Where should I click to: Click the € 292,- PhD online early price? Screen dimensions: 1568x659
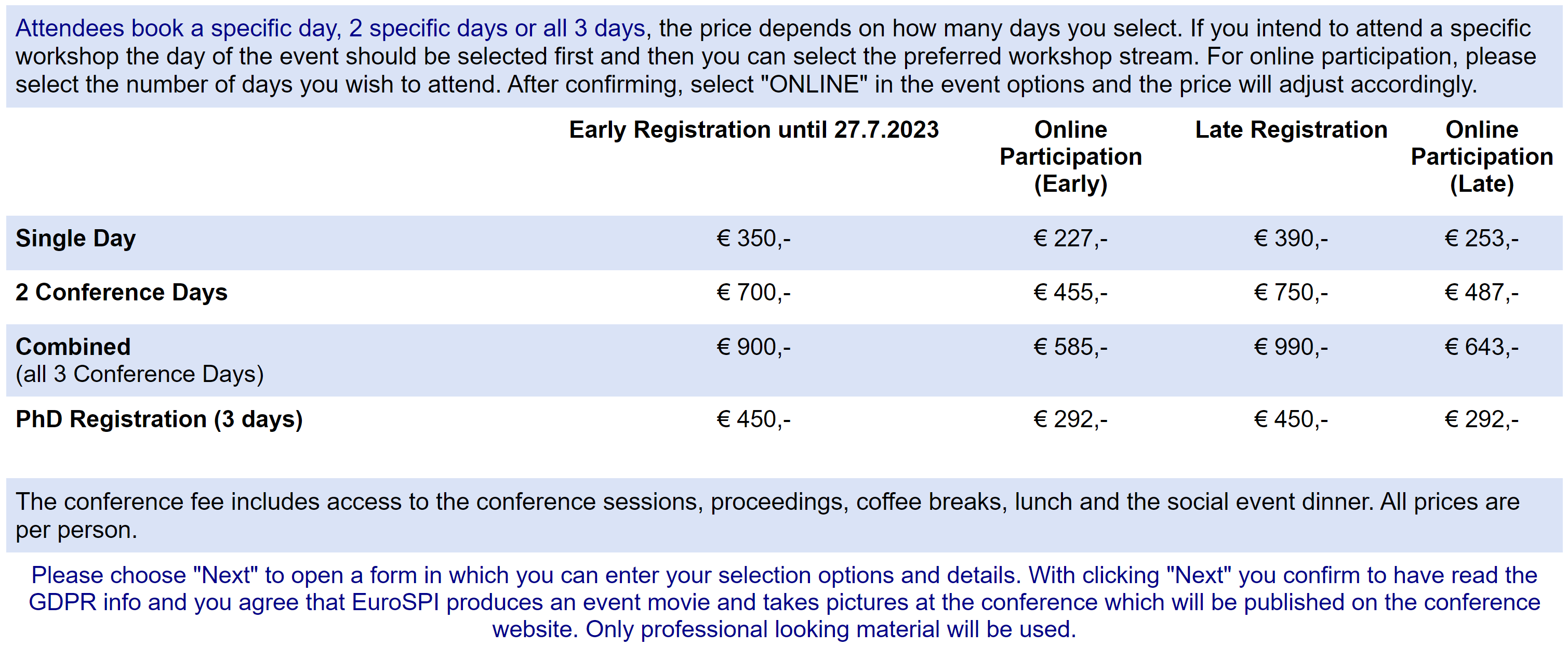1070,419
